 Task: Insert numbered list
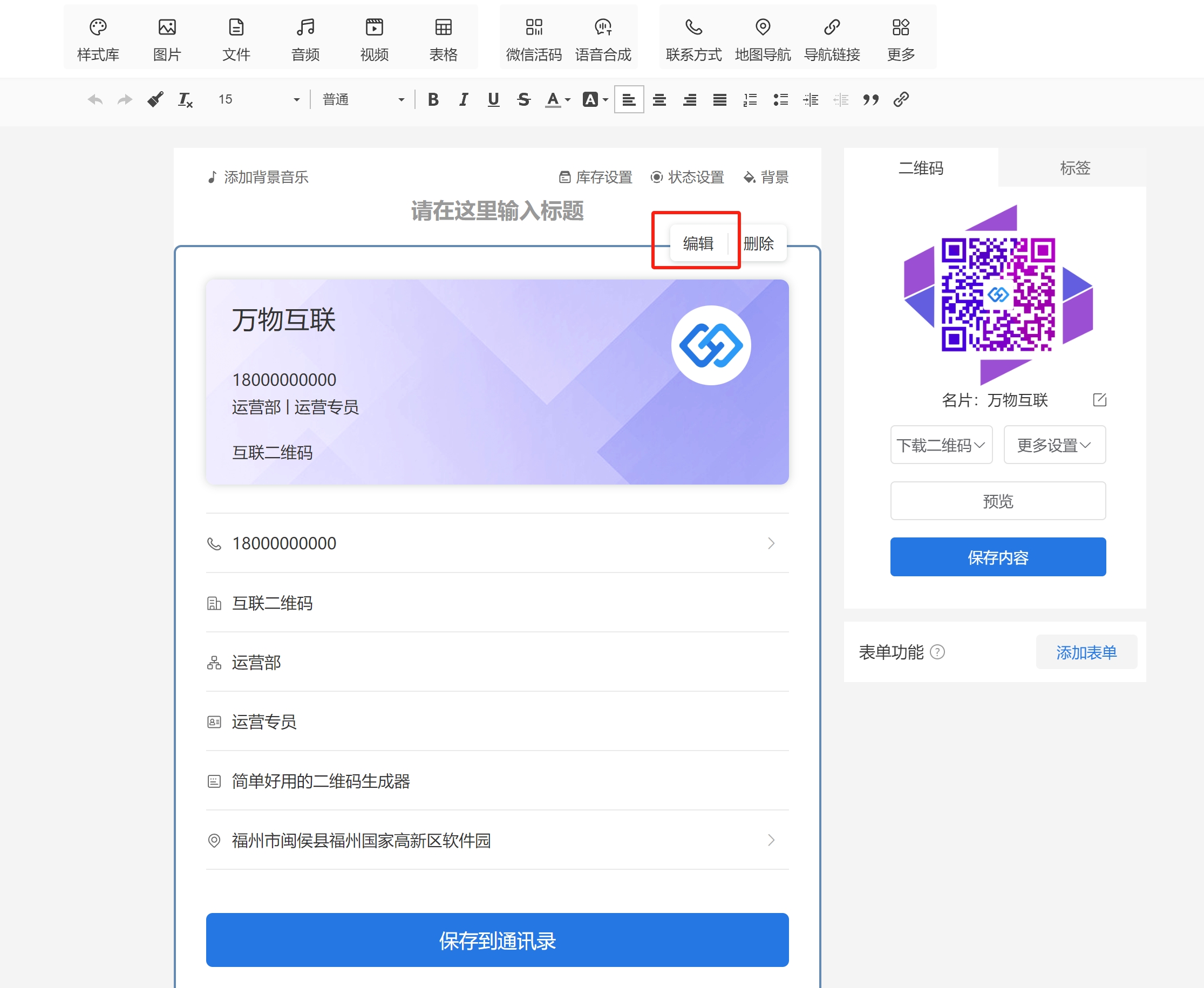click(750, 100)
